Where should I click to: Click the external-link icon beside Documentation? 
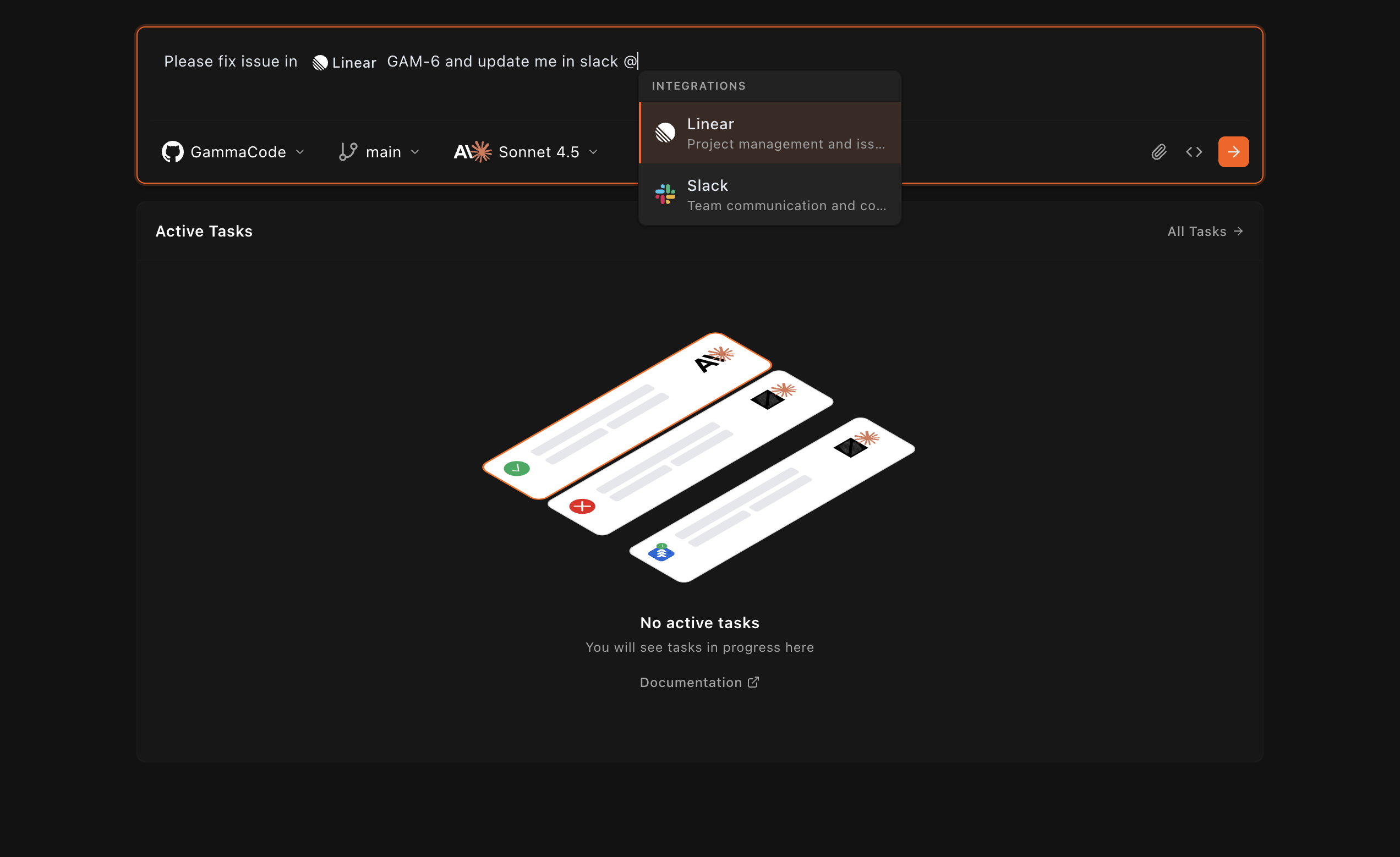(x=754, y=682)
